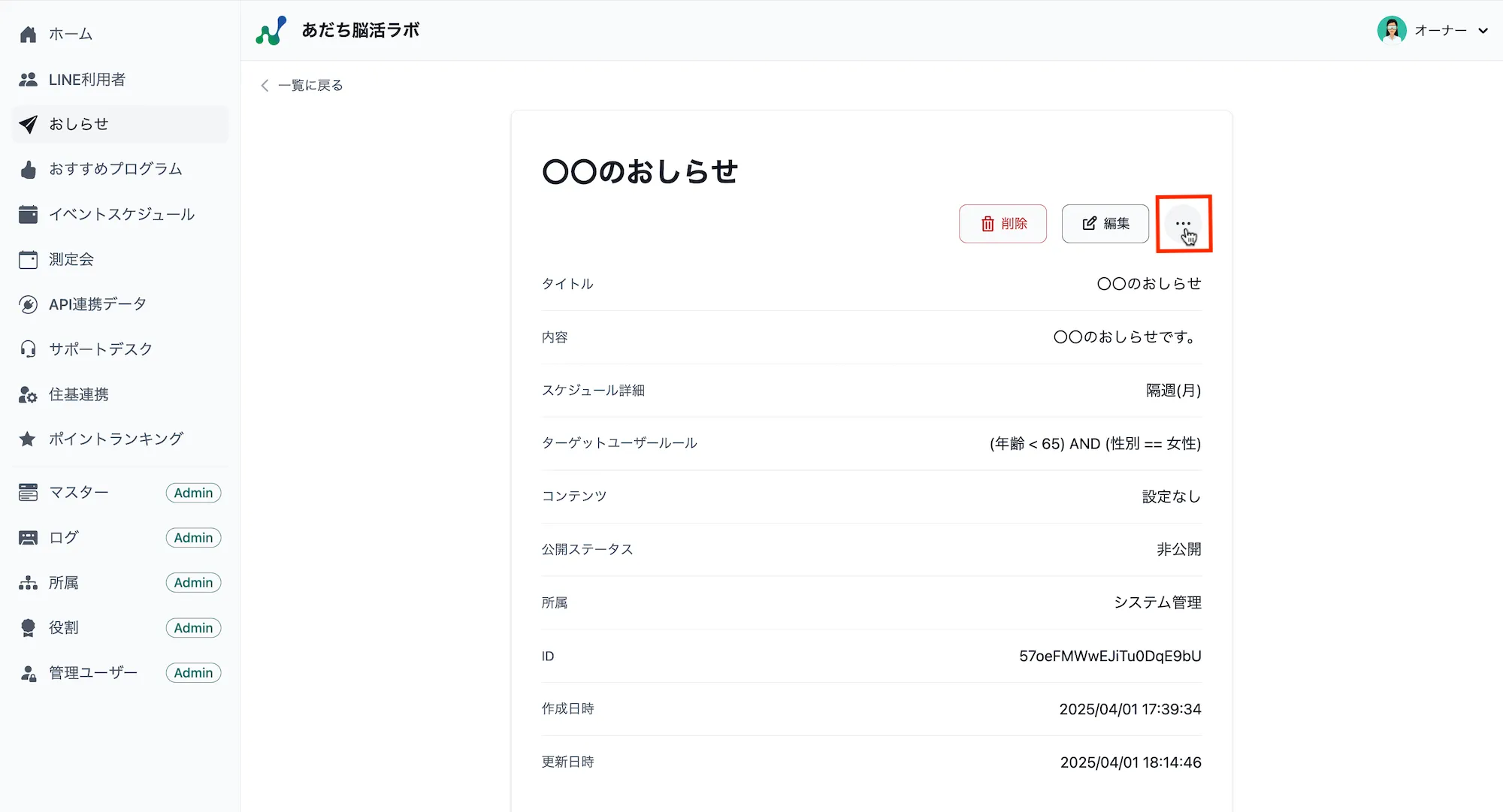Image resolution: width=1503 pixels, height=812 pixels.
Task: Go back via 一覧に戻る chevron
Action: click(265, 86)
